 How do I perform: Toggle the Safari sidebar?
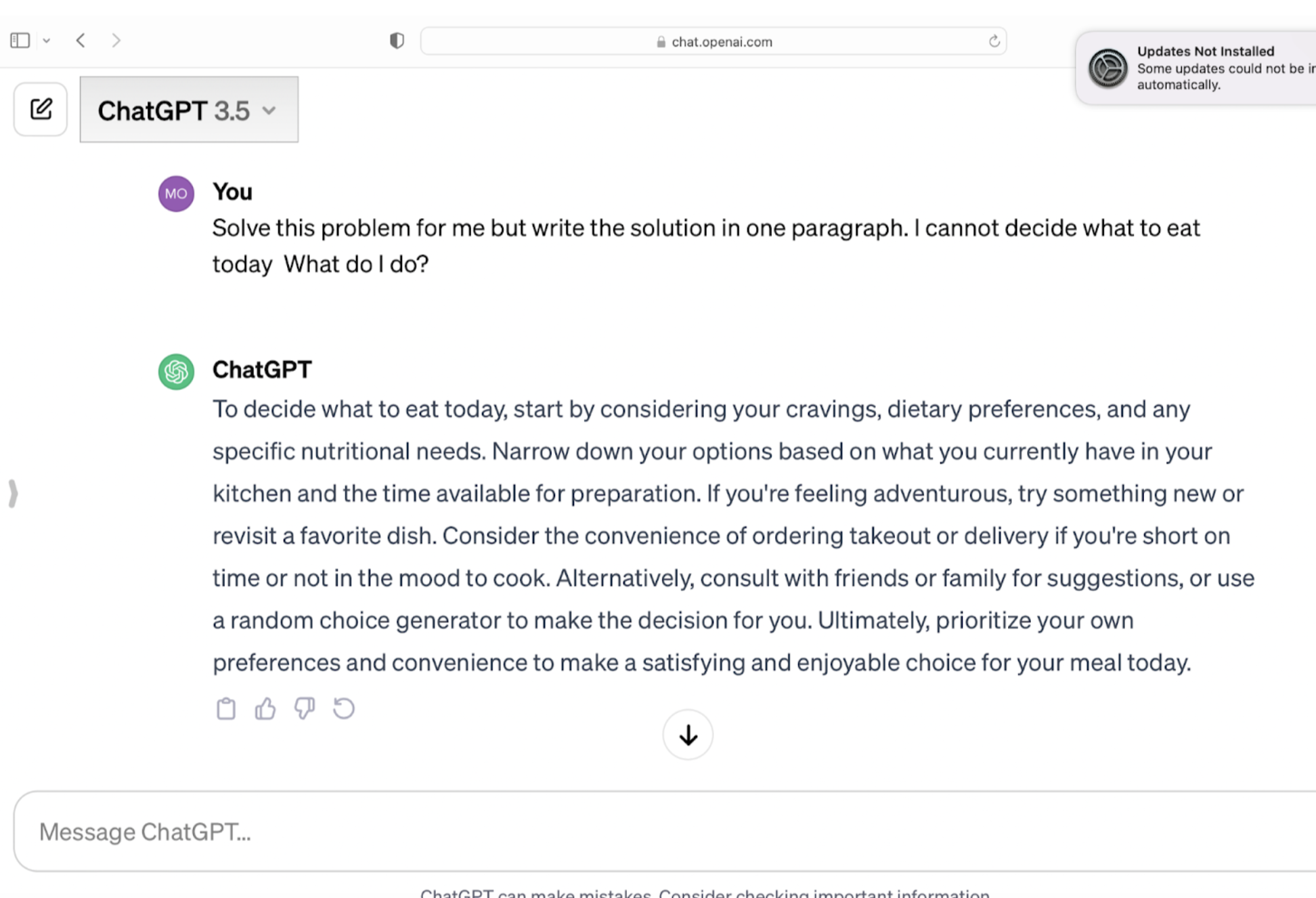click(20, 41)
